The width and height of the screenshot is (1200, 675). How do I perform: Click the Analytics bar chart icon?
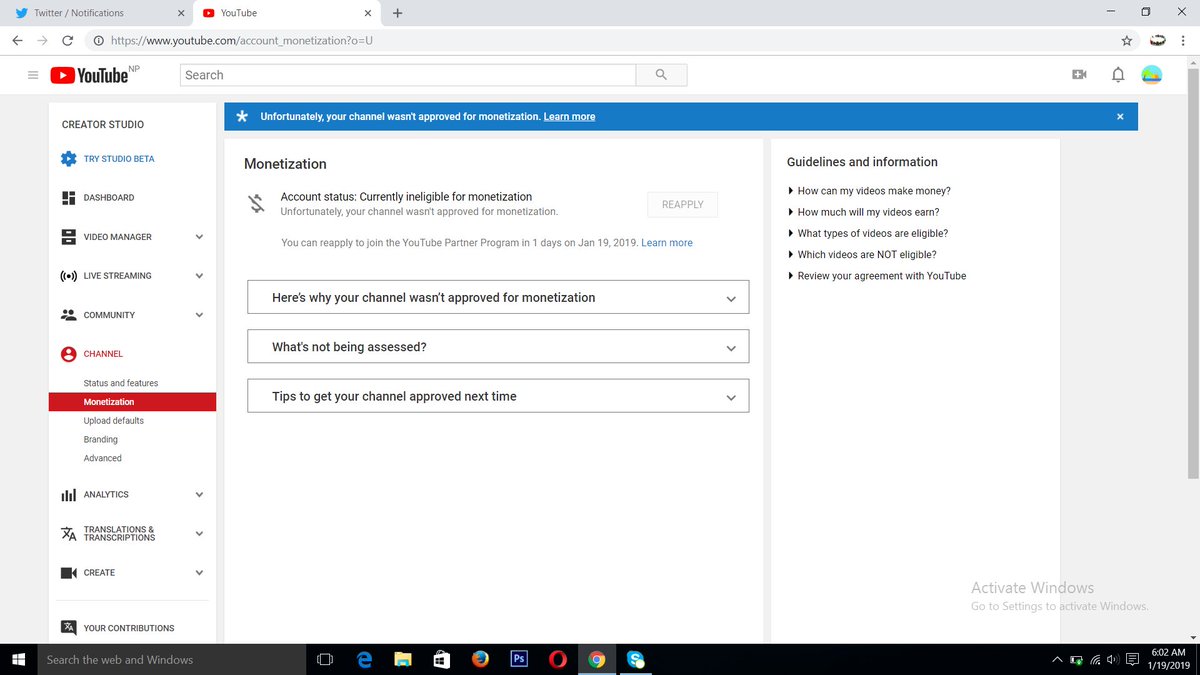(68, 495)
